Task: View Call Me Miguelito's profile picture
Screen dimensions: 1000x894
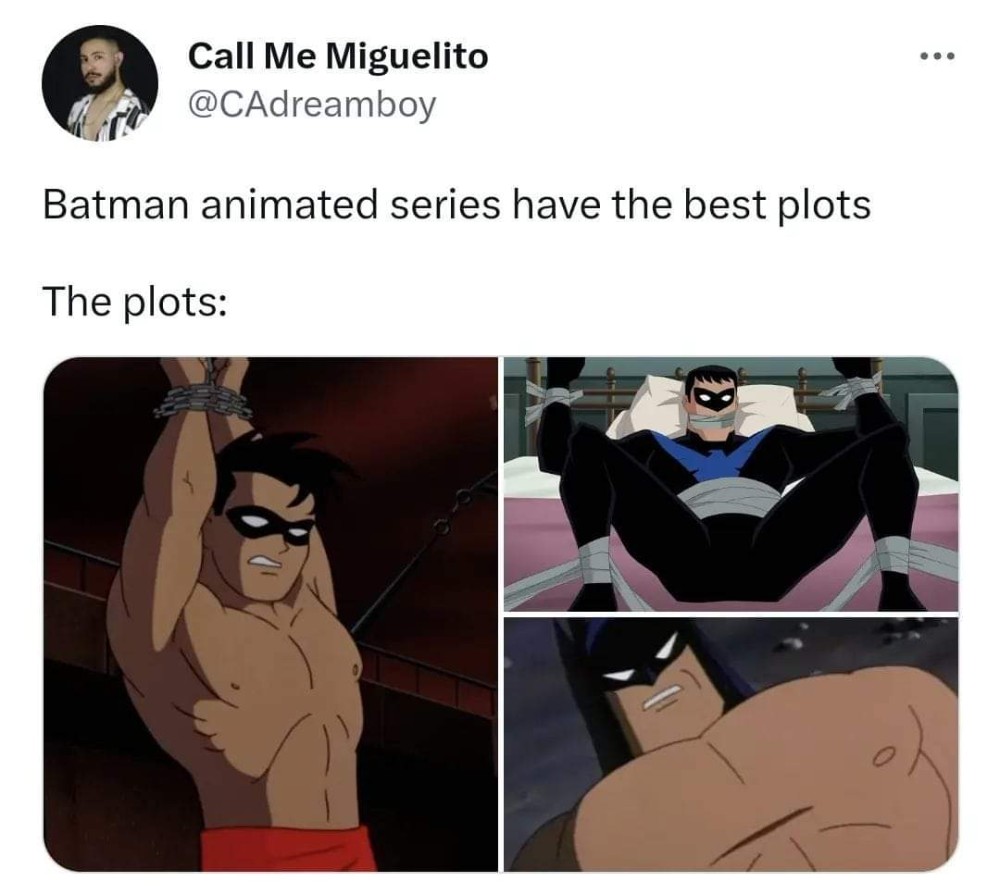Action: 100,83
